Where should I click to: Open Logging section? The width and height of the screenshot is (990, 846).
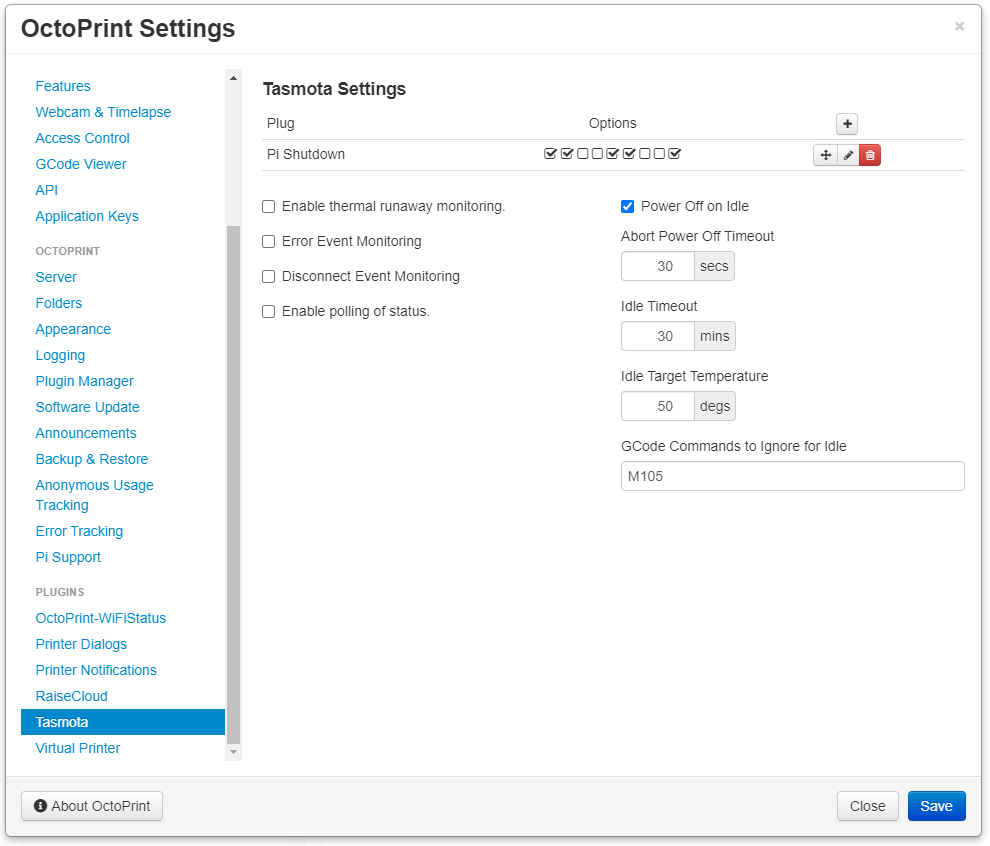(x=60, y=355)
